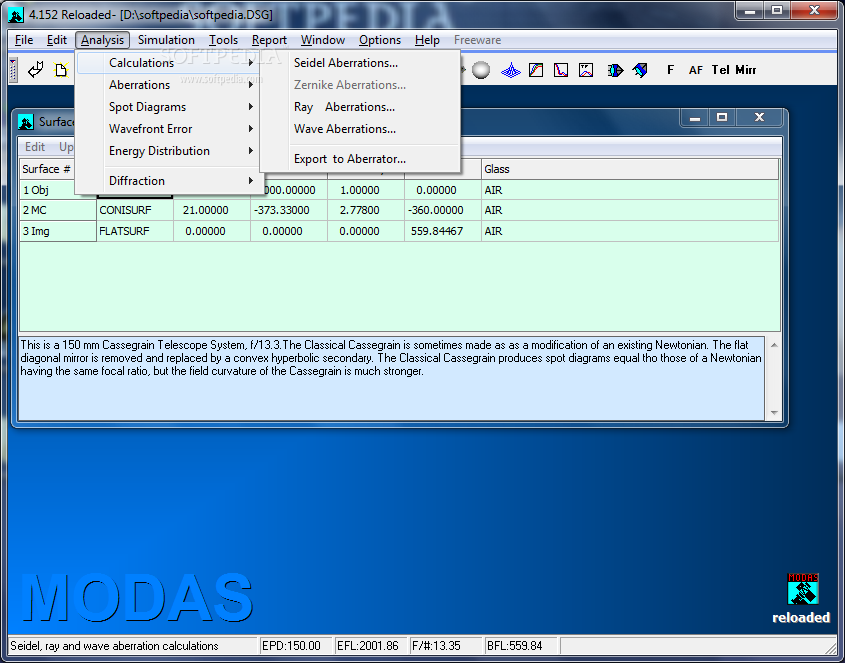Click the red zigzag plot icon
The height and width of the screenshot is (663, 845).
586,70
